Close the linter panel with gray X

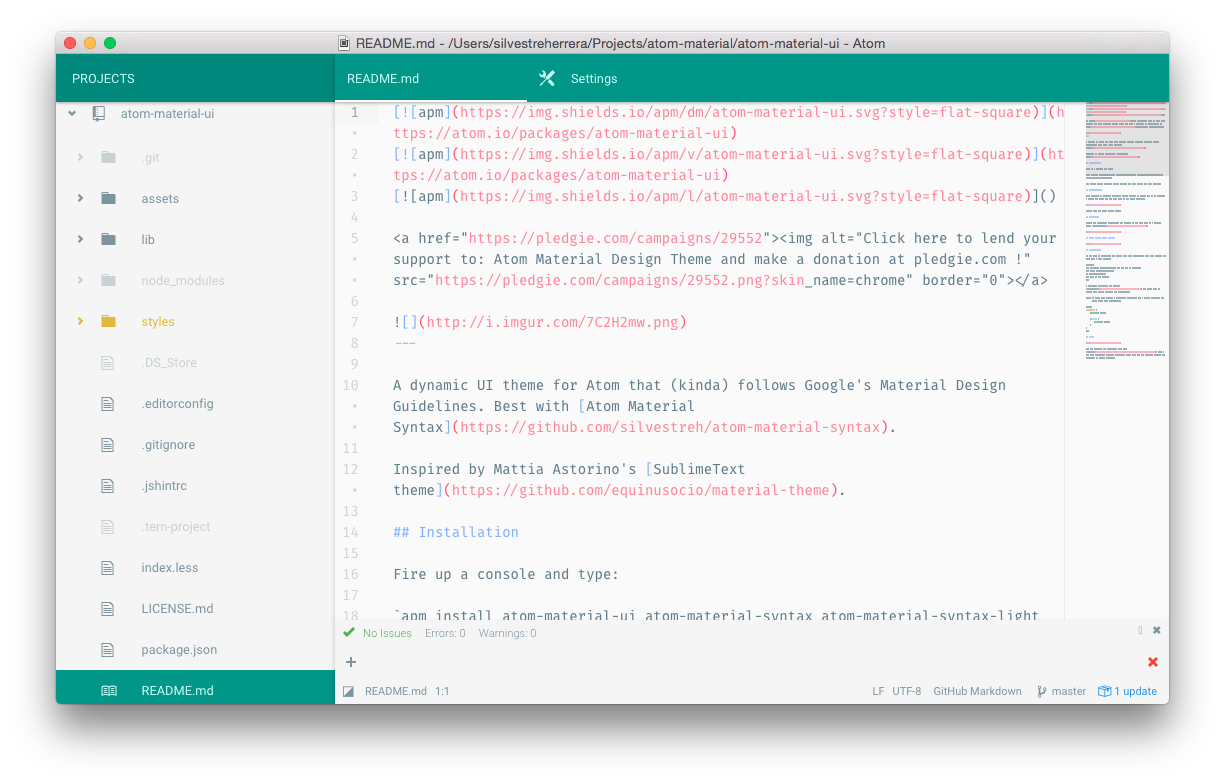[1156, 630]
